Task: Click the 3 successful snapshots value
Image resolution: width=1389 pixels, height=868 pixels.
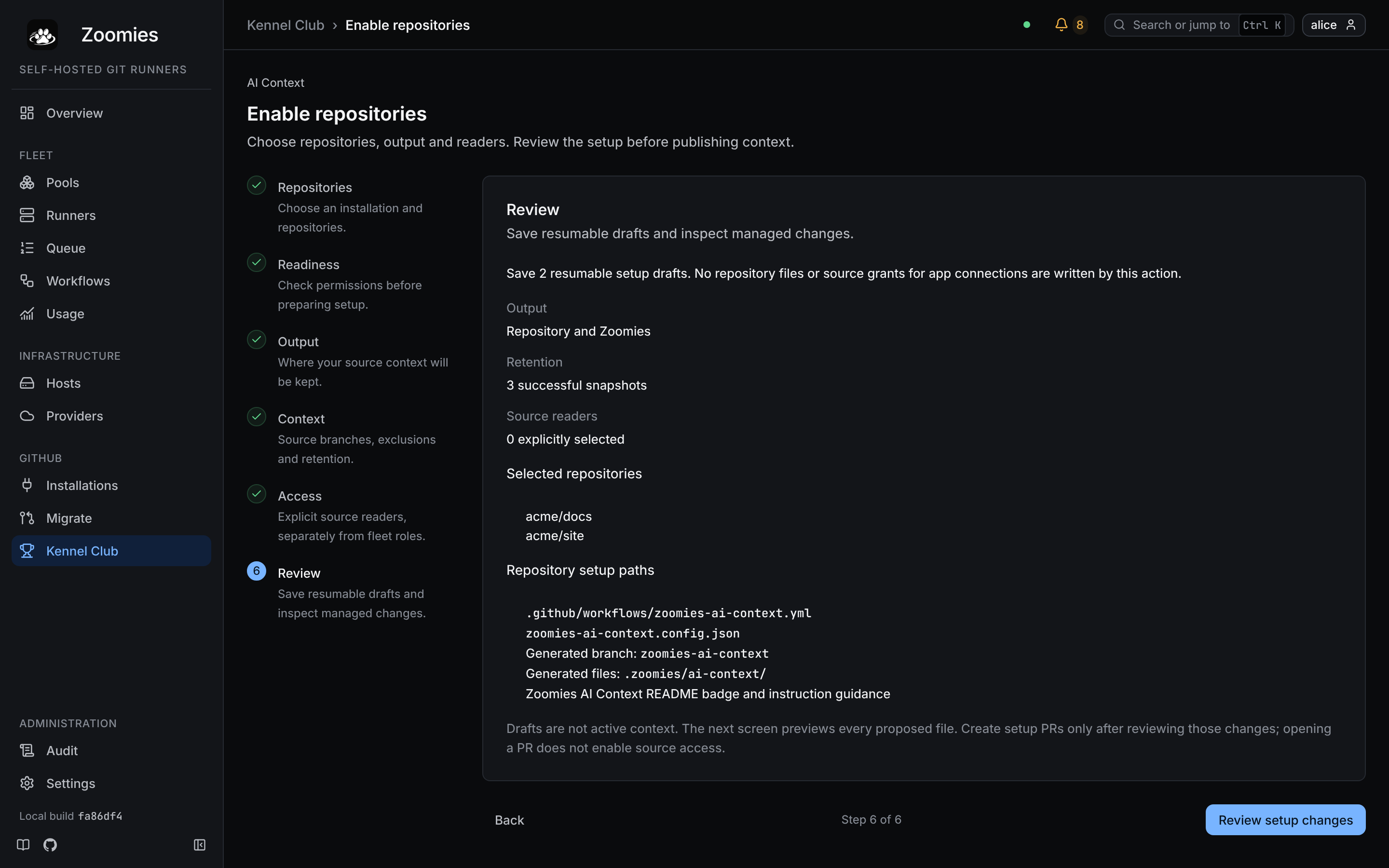Action: point(576,385)
